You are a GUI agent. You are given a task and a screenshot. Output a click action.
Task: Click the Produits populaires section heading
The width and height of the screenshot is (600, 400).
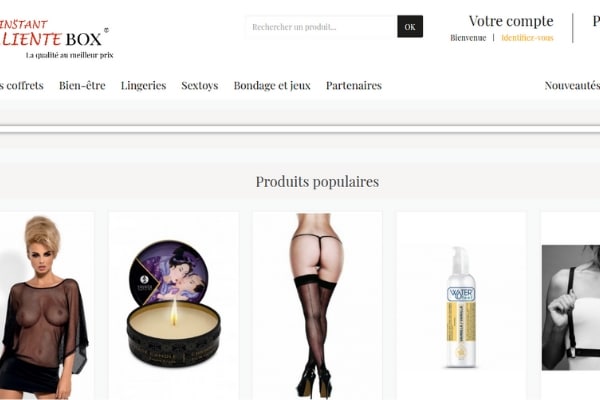(x=317, y=182)
